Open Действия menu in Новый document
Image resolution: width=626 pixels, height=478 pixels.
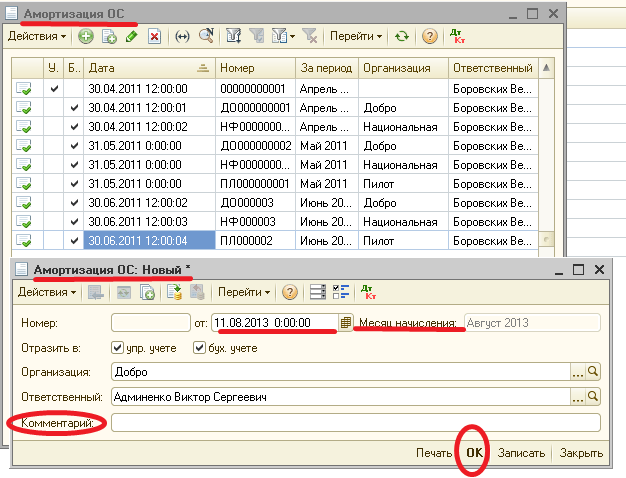coord(46,292)
